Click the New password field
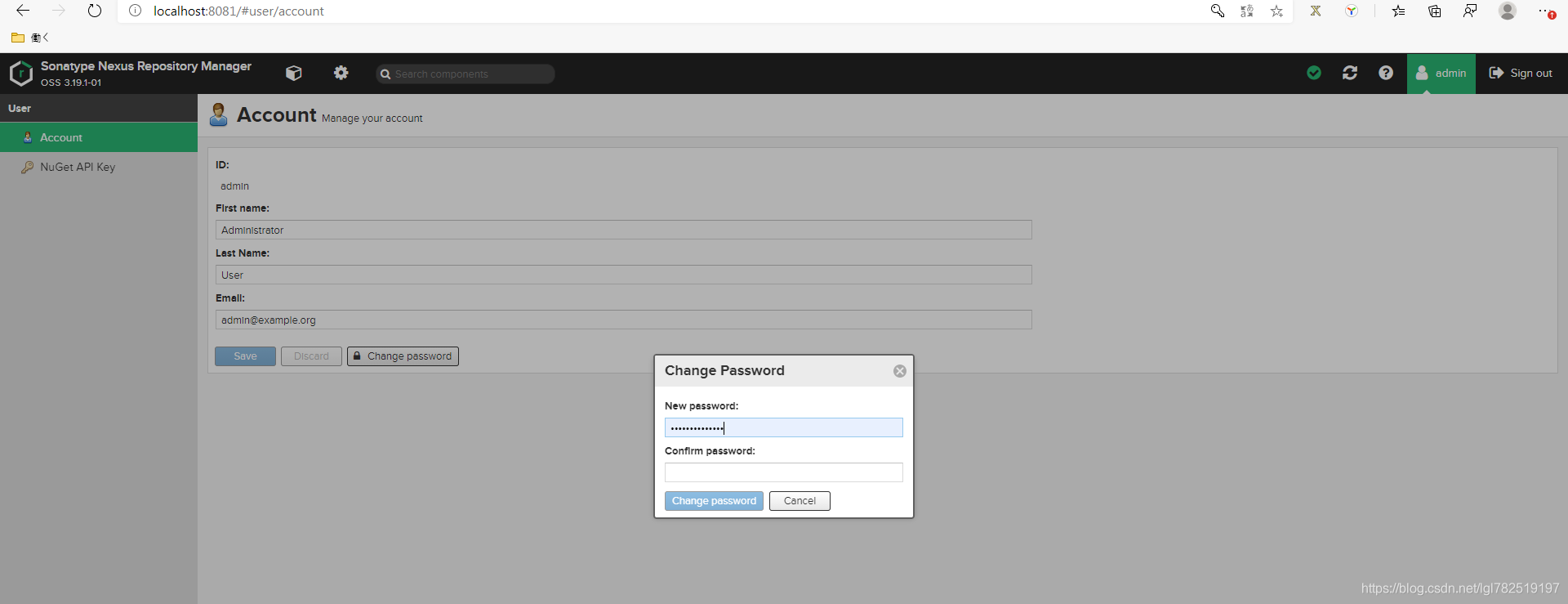The width and height of the screenshot is (1568, 604). point(784,427)
